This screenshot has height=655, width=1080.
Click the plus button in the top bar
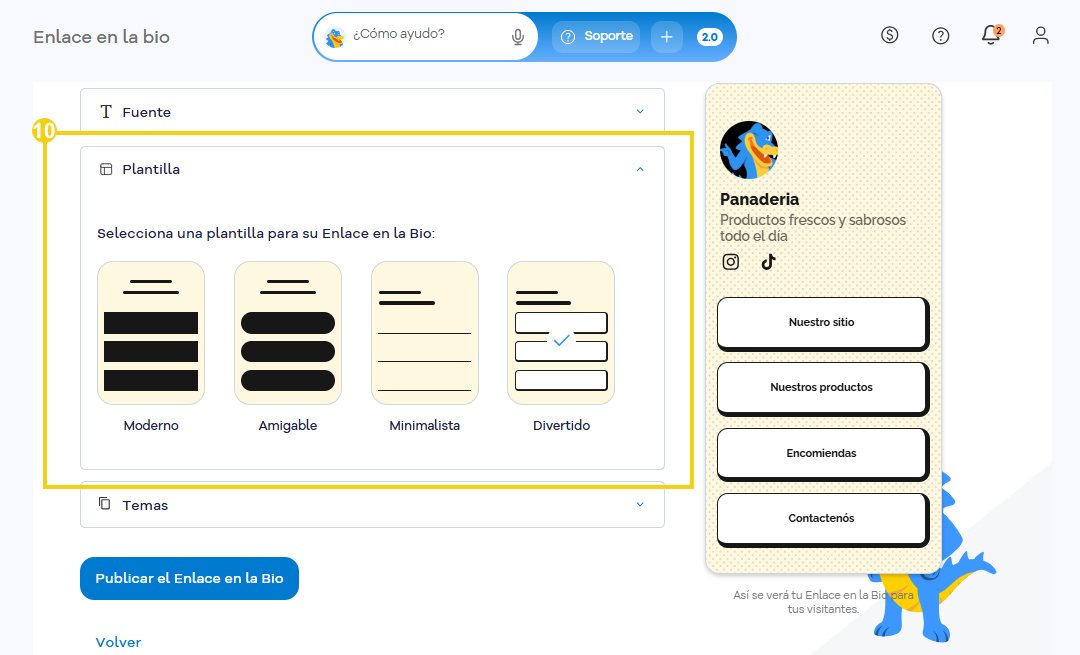click(666, 37)
